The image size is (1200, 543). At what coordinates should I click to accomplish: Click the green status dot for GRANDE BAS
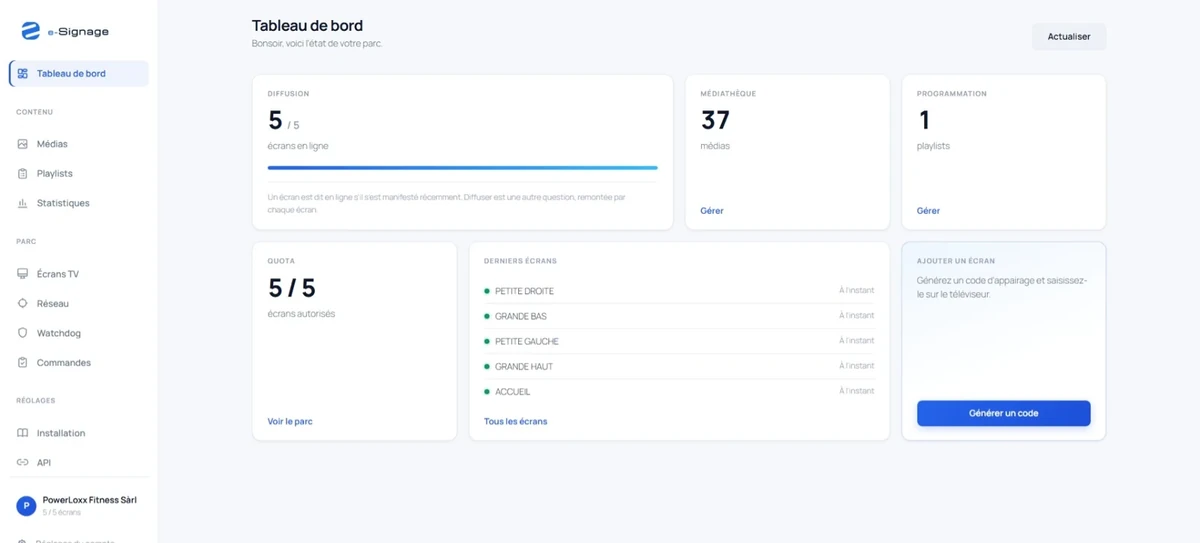point(487,316)
